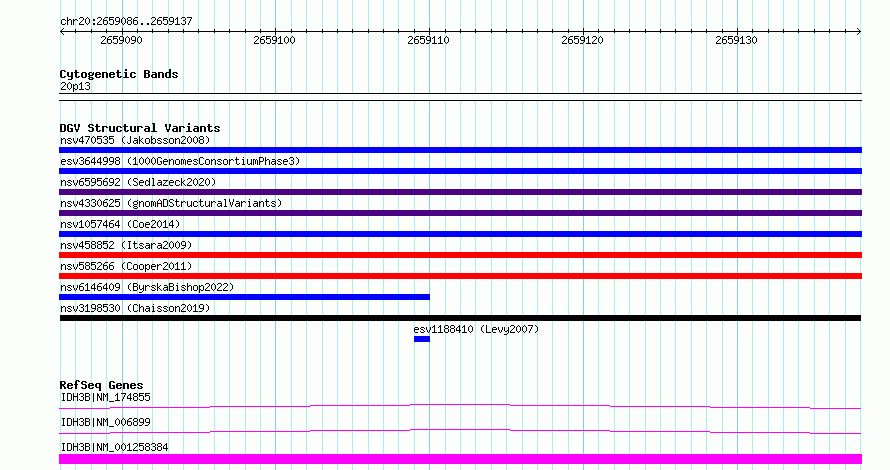Click the esv1188410 (Levy2007) label
Image resolution: width=890 pixels, height=470 pixels.
(476, 329)
